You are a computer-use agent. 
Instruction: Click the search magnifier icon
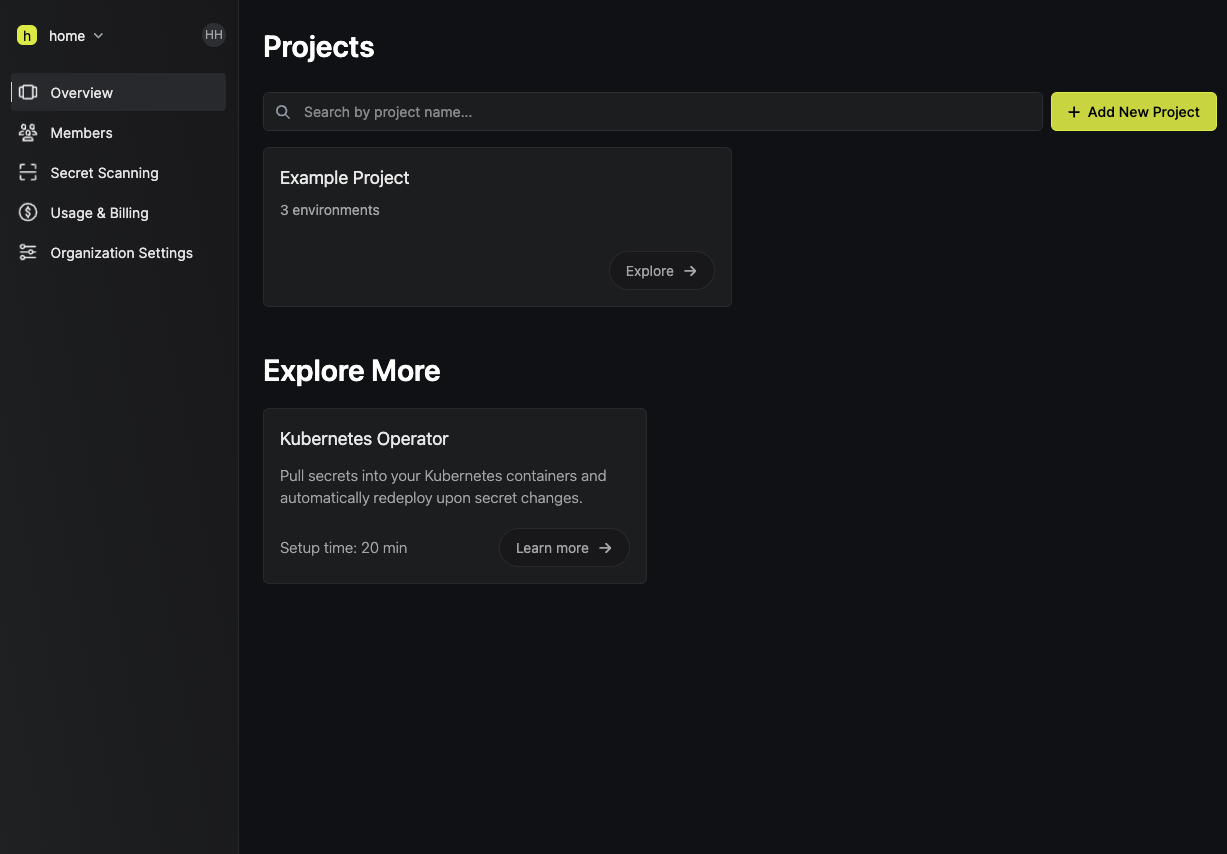(x=283, y=112)
